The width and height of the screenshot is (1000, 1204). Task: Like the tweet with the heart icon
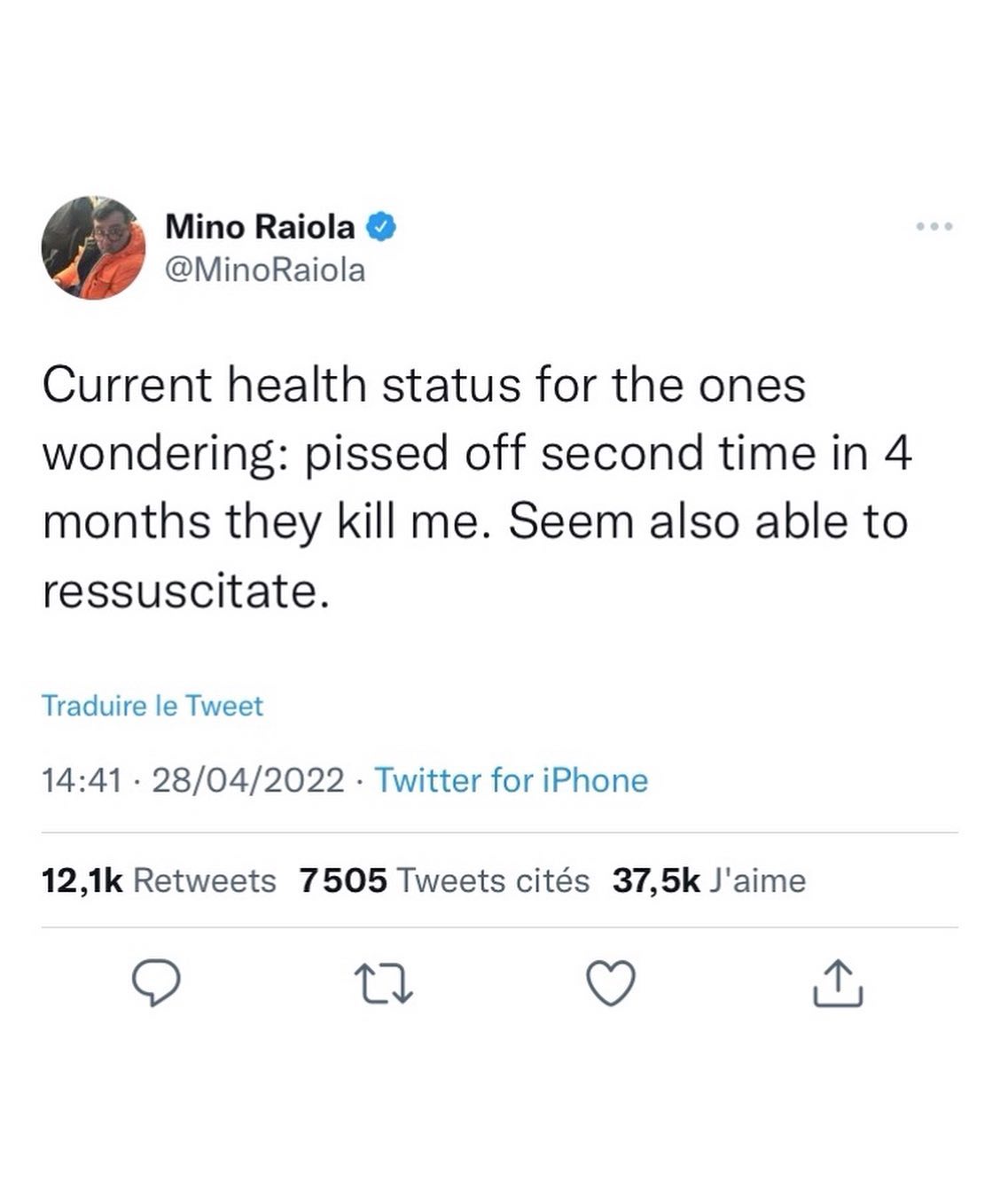tap(612, 984)
